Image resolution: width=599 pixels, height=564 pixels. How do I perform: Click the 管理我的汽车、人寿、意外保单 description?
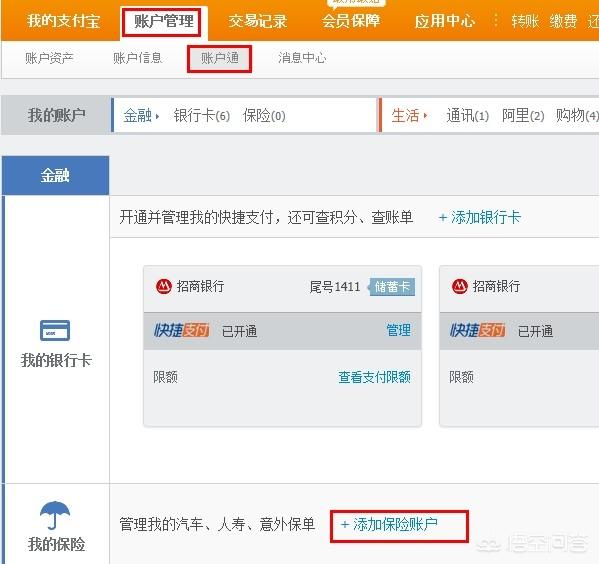(x=217, y=524)
